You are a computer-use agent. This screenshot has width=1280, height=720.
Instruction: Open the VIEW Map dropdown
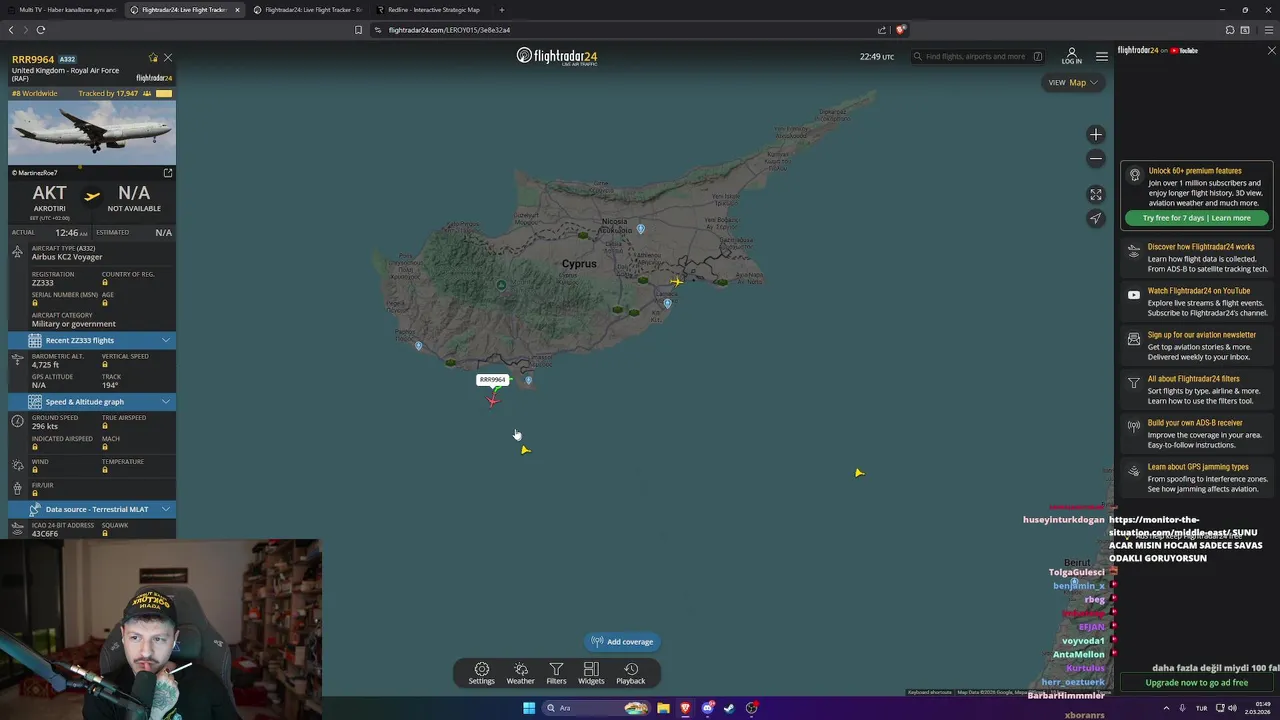coord(1073,83)
